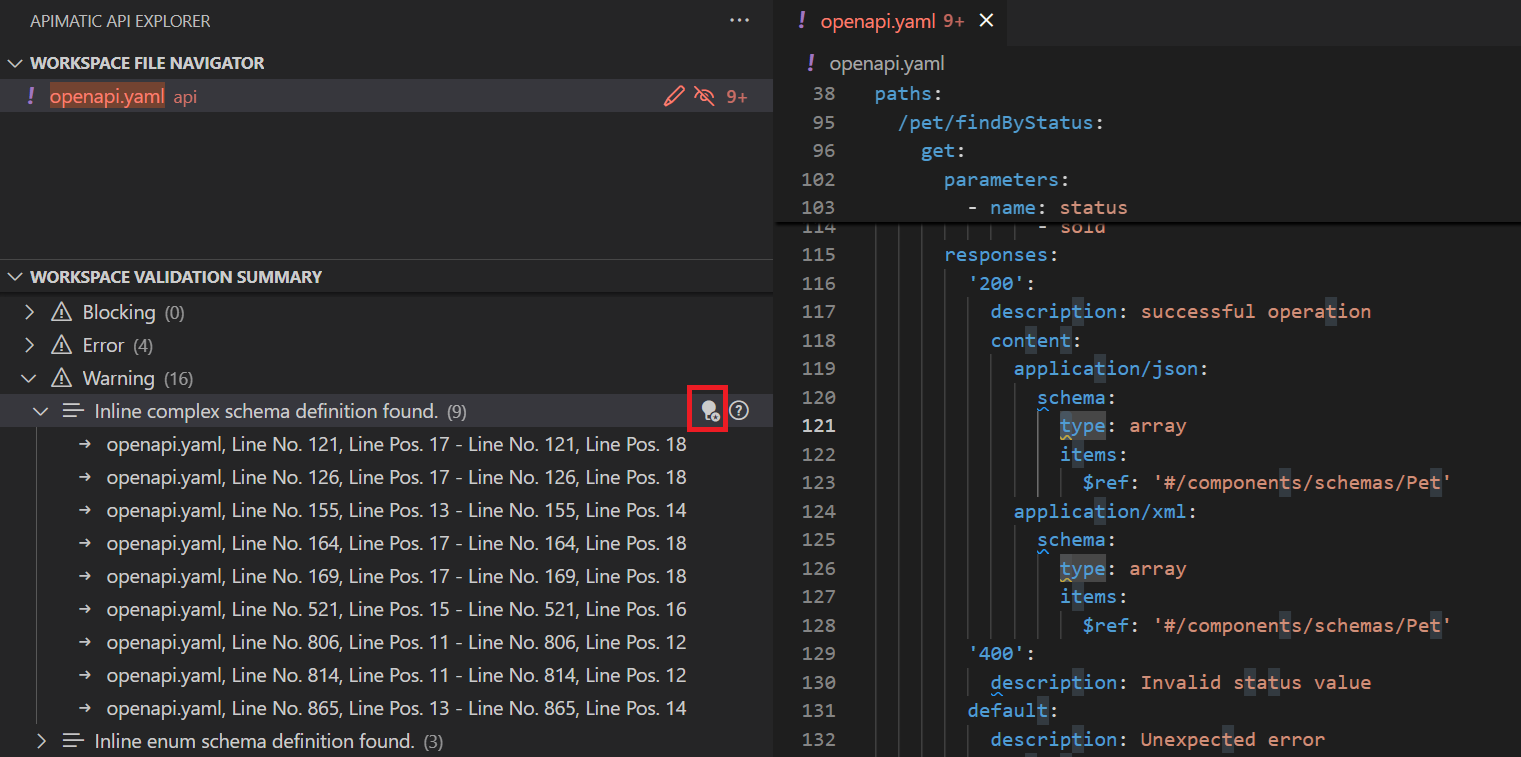Image resolution: width=1521 pixels, height=757 pixels.
Task: Go to the warning at Line No. 126
Action: coord(396,477)
